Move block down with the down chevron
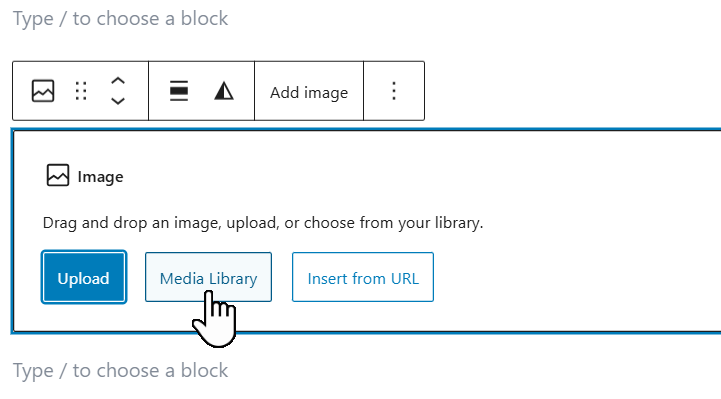This screenshot has width=721, height=399. pyautogui.click(x=118, y=101)
